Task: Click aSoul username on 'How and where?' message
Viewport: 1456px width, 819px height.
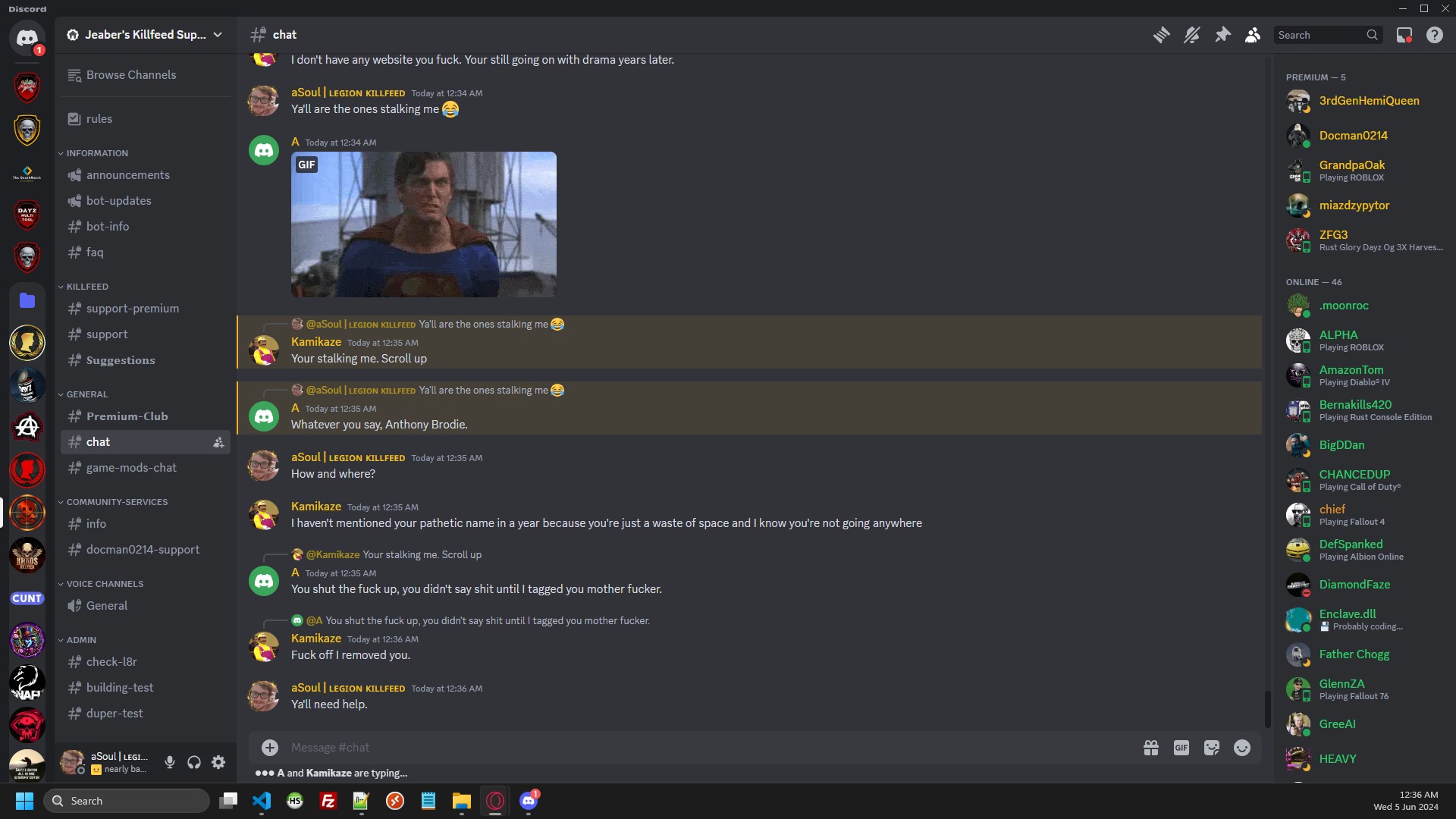Action: tap(348, 457)
